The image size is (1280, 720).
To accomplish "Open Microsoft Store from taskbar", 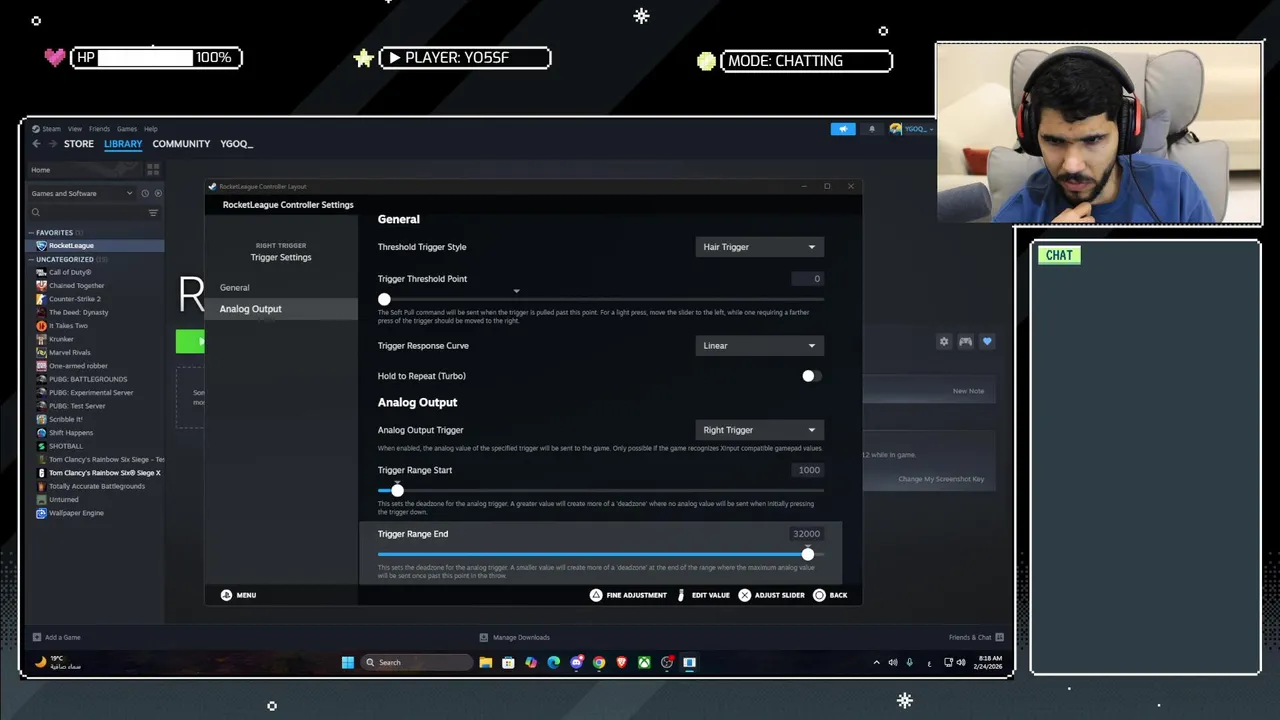I will (x=508, y=662).
